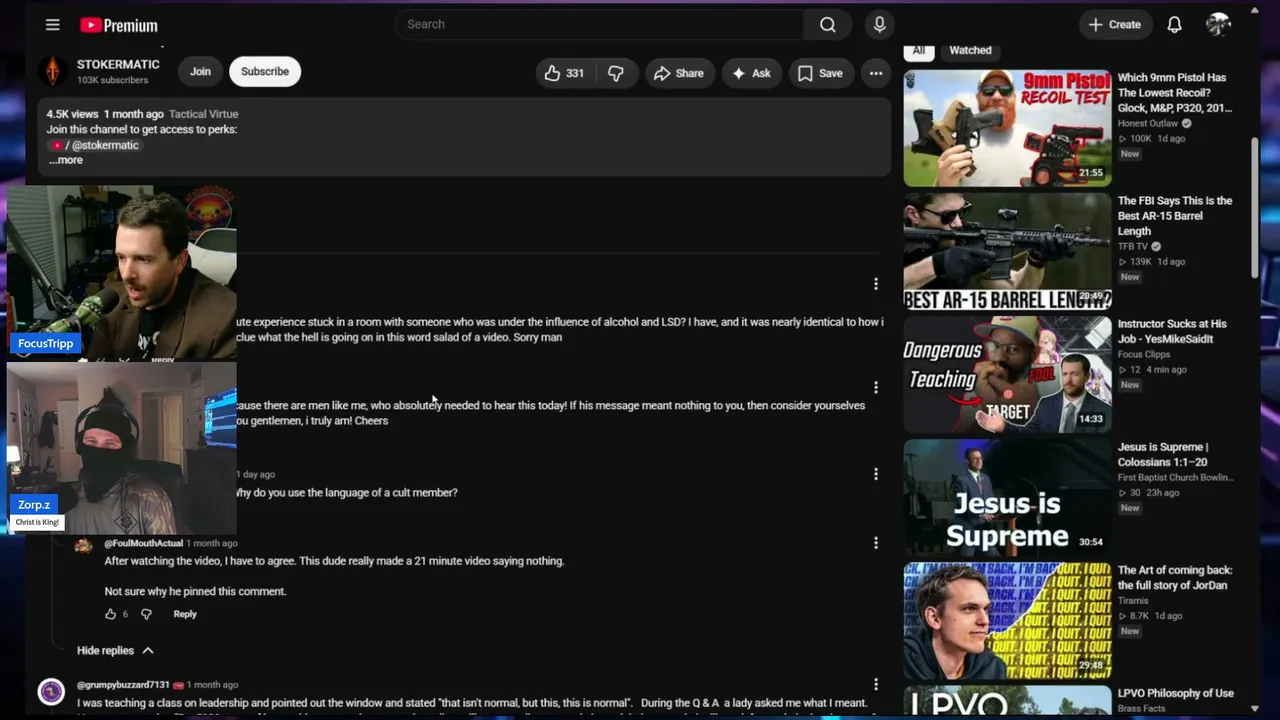Open the account avatar menu
1280x720 pixels.
[x=1218, y=25]
